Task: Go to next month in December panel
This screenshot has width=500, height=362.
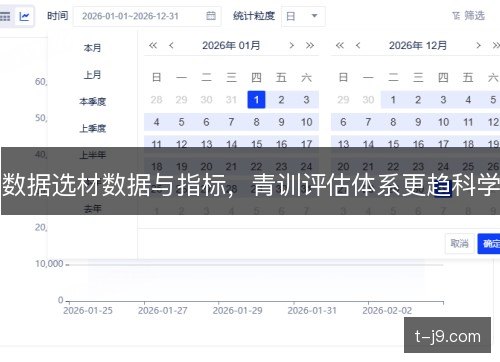Action: tap(478, 45)
